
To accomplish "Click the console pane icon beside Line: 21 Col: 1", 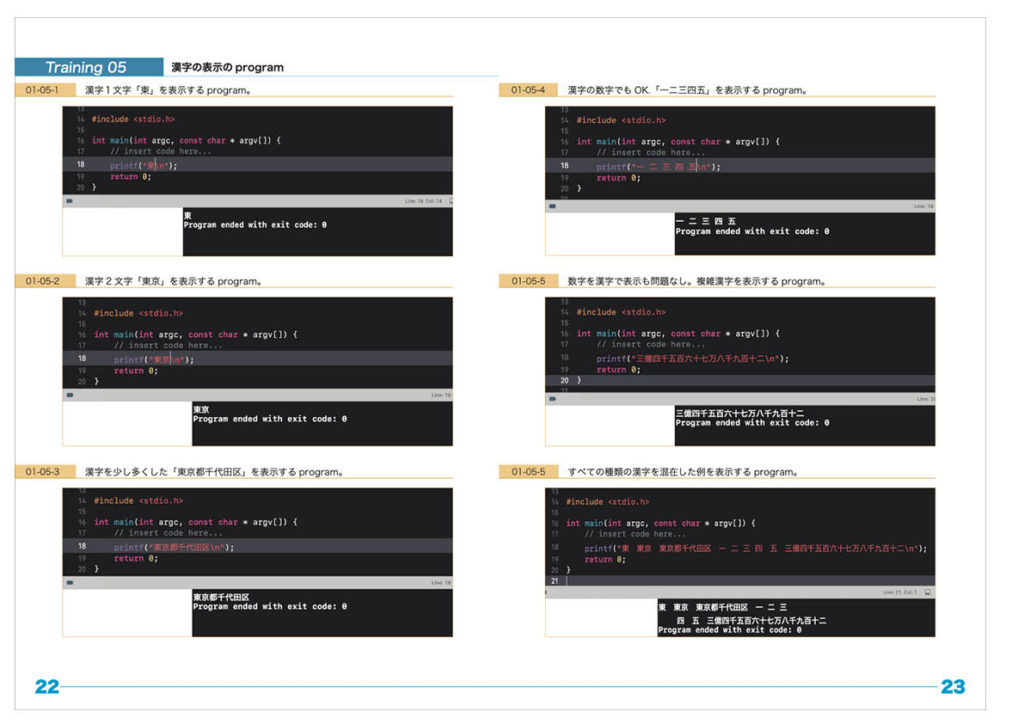I will (x=928, y=592).
